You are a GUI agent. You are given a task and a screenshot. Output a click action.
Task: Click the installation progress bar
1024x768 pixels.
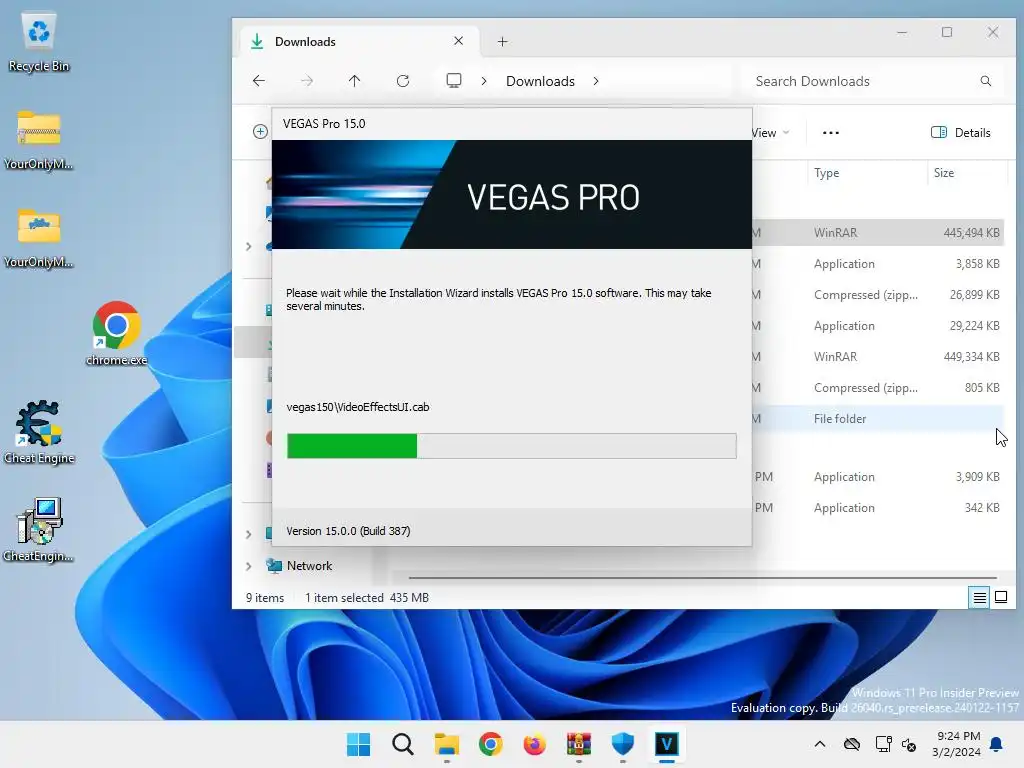pos(511,446)
